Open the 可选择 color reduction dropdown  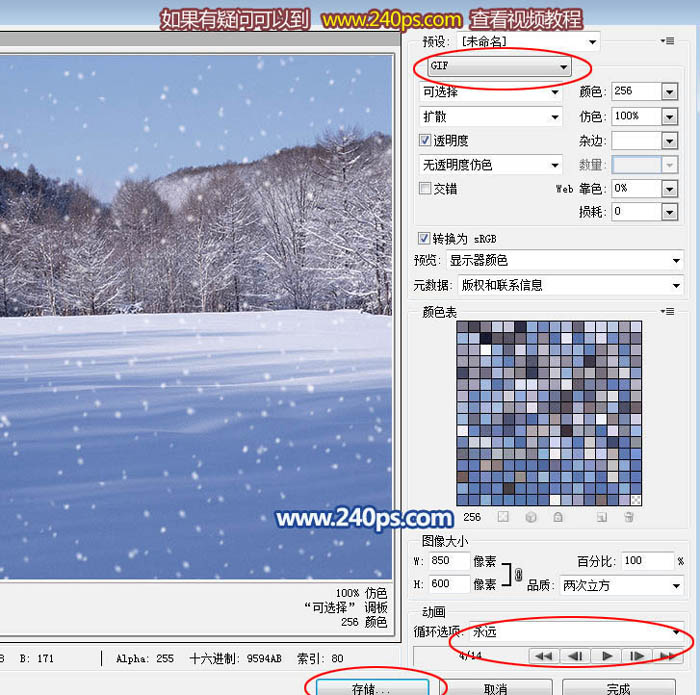(x=491, y=92)
